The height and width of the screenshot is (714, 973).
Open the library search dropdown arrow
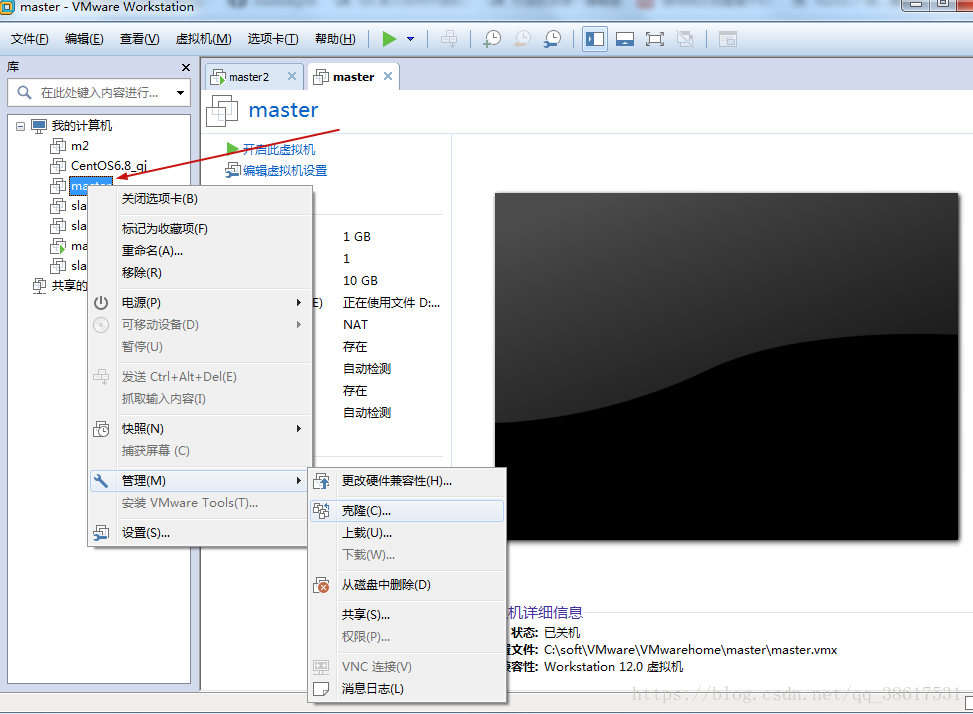coord(180,93)
